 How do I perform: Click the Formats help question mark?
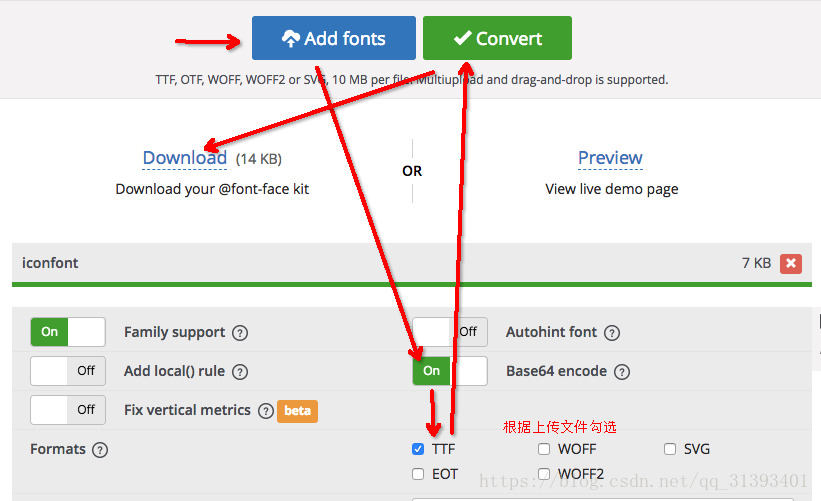(x=100, y=450)
